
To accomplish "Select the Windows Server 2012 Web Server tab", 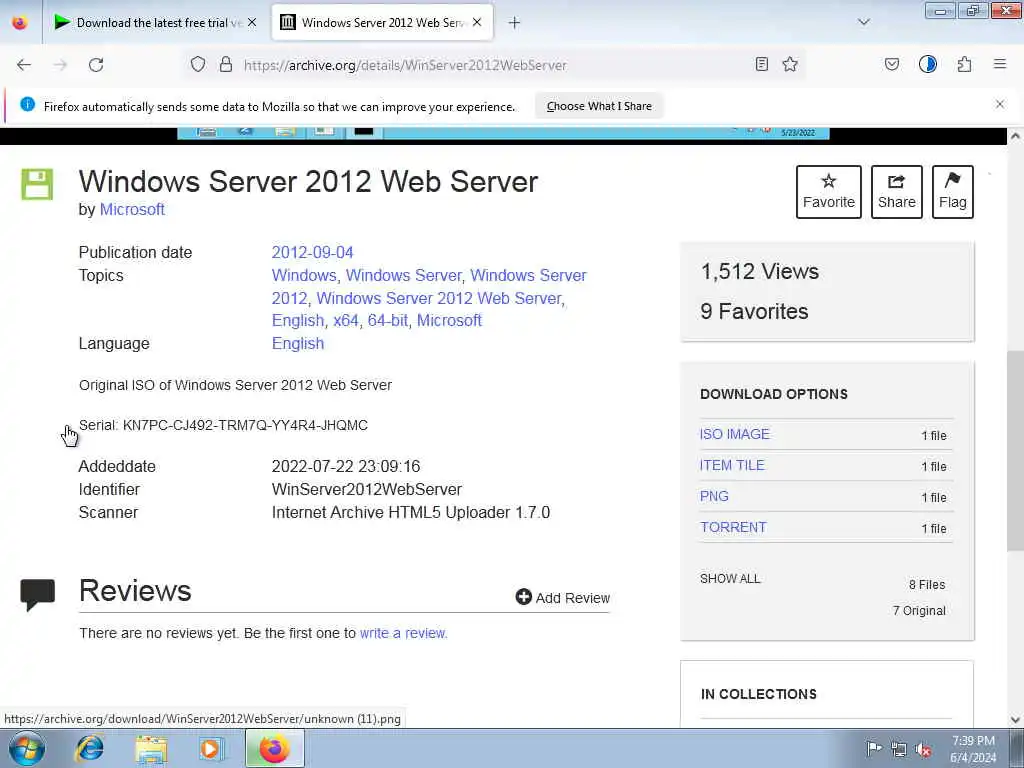I will click(382, 23).
